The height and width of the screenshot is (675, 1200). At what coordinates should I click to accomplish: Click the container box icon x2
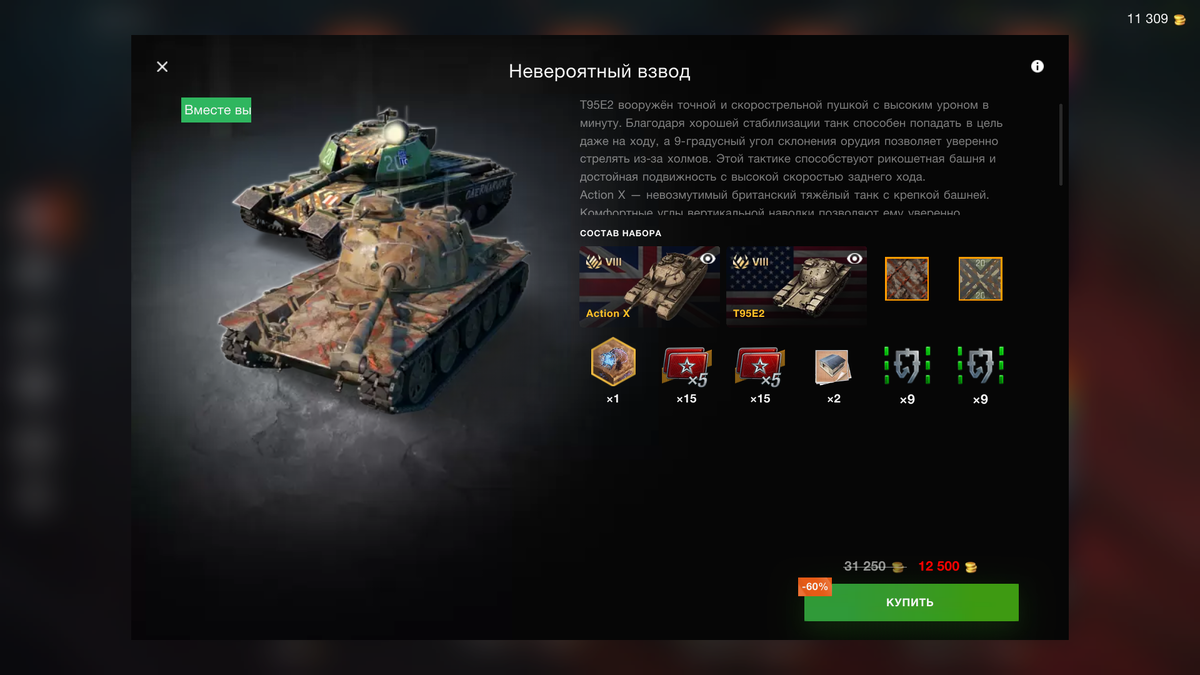coord(833,367)
